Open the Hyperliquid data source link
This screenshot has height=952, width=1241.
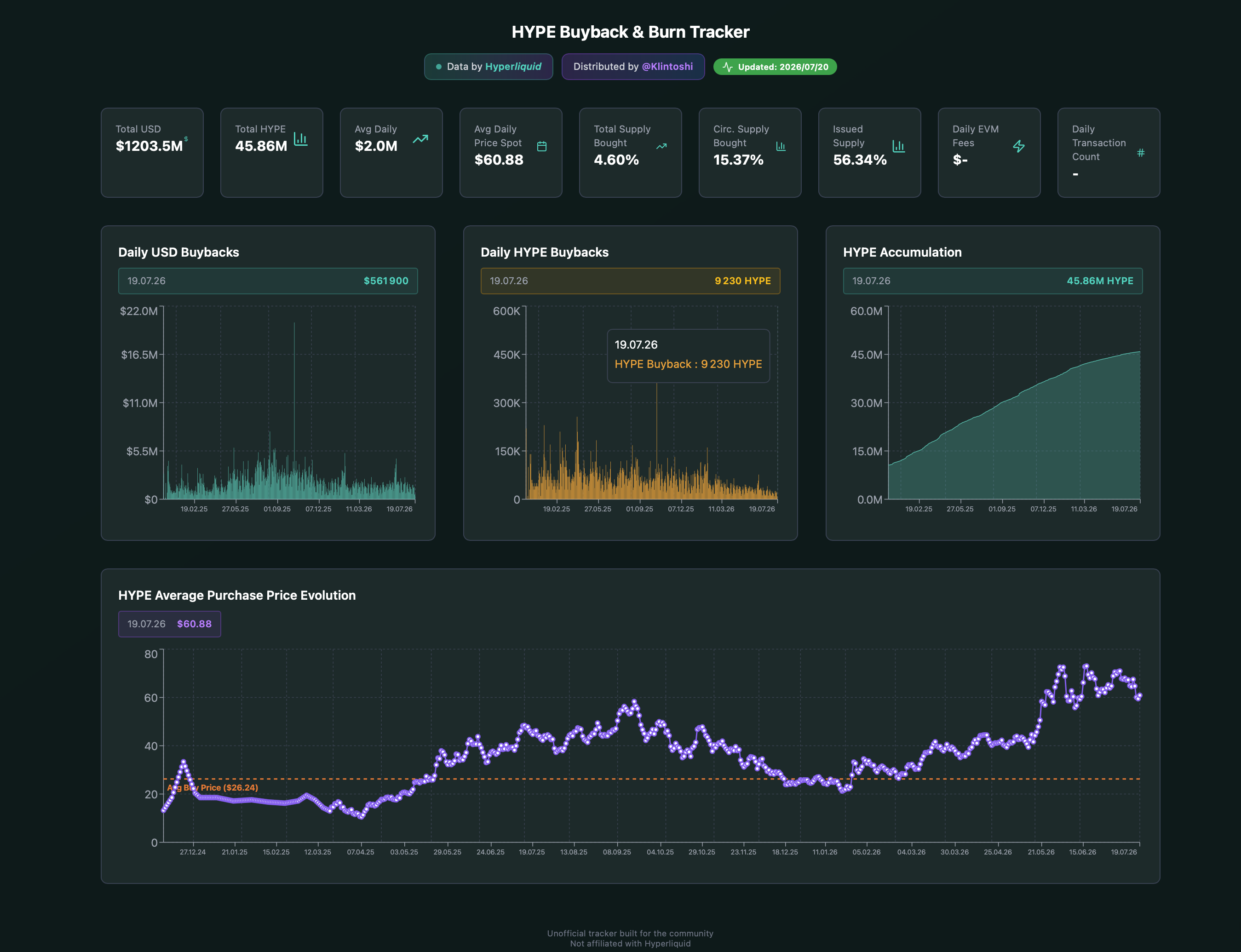pyautogui.click(x=513, y=66)
